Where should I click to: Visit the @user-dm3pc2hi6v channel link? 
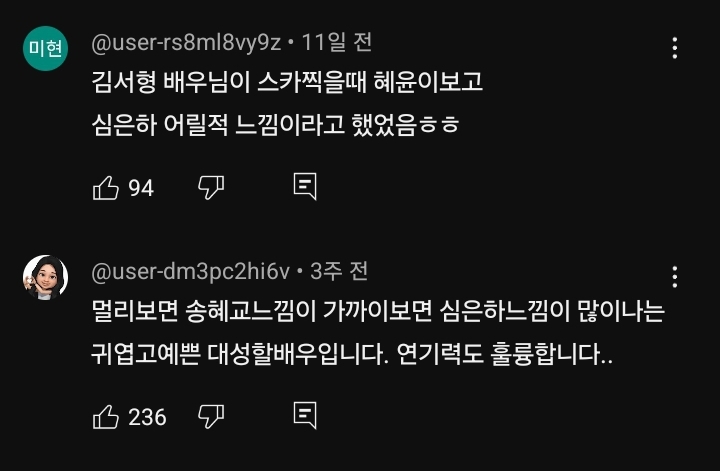click(x=190, y=271)
